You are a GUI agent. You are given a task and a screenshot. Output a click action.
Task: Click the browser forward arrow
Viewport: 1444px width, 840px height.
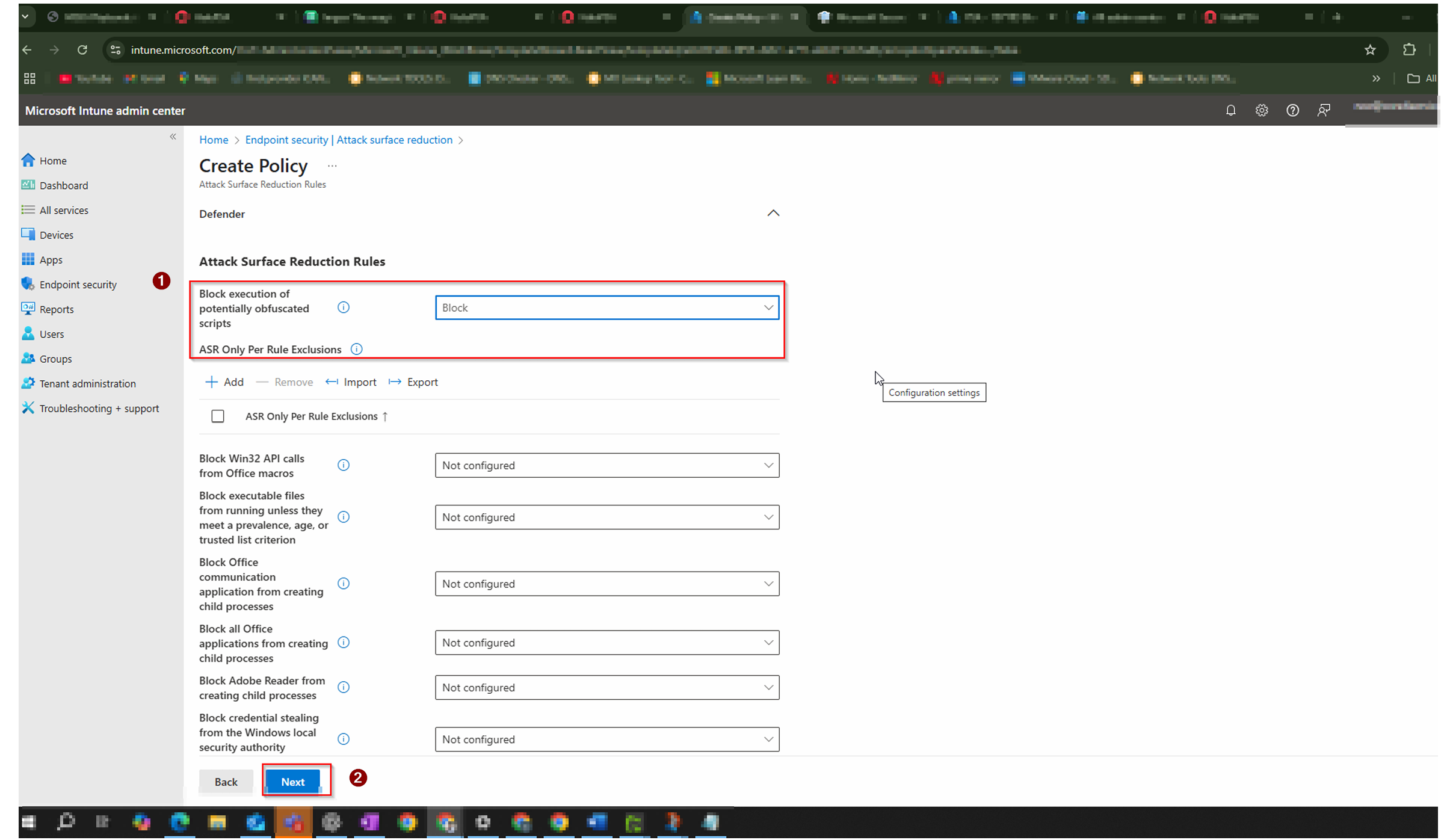pyautogui.click(x=54, y=50)
